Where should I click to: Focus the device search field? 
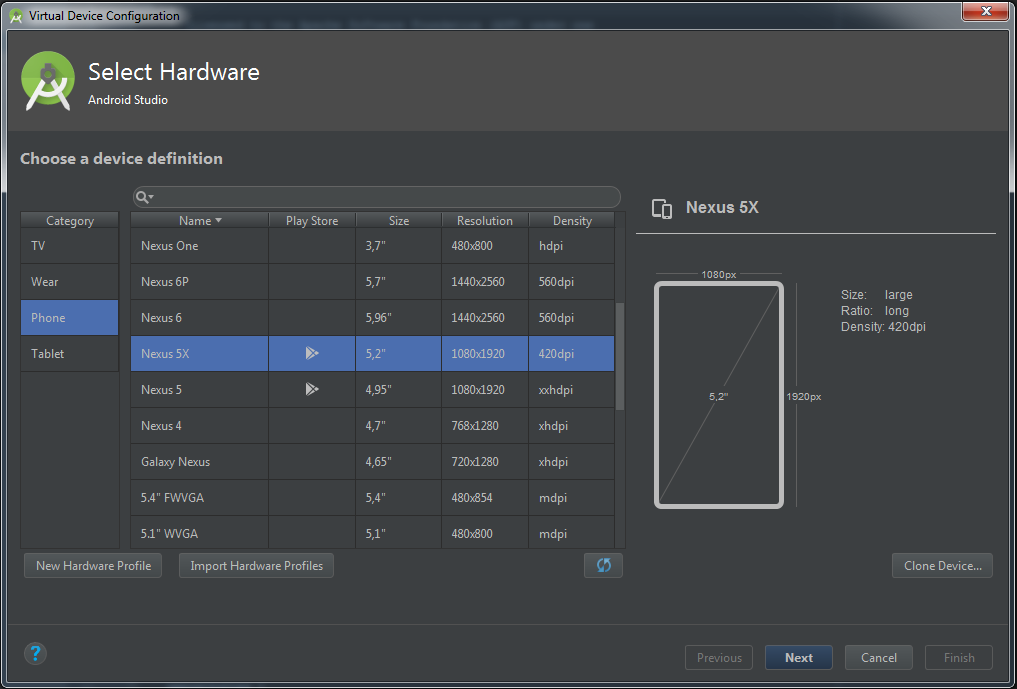click(x=377, y=197)
